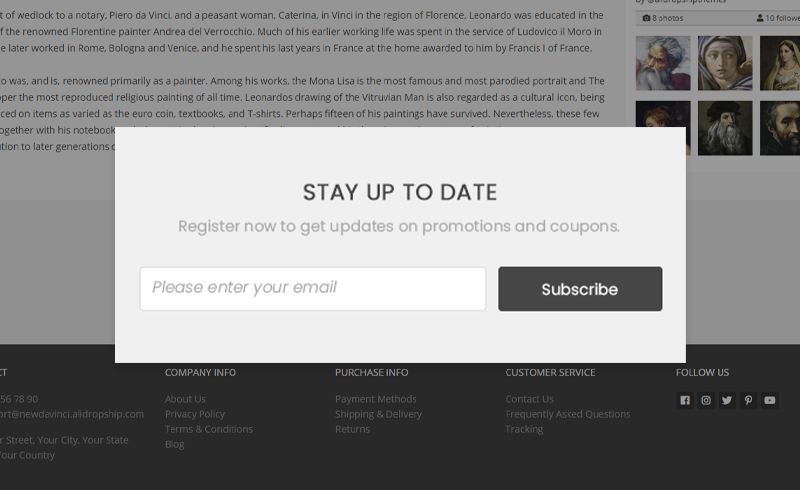This screenshot has width=800, height=490.
Task: Open the Pinterest social icon
Action: coord(748,400)
